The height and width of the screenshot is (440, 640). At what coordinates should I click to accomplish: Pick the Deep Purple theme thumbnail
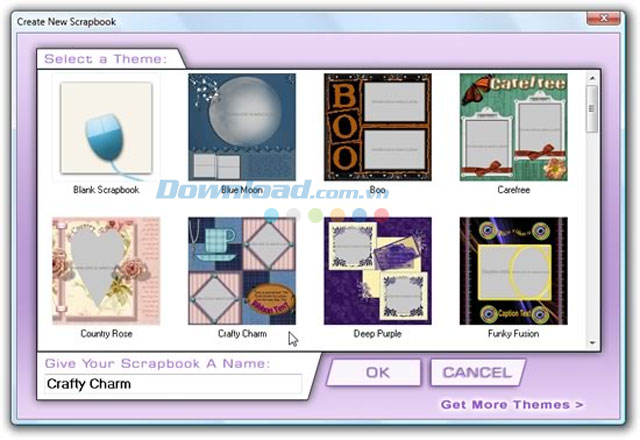pos(377,270)
